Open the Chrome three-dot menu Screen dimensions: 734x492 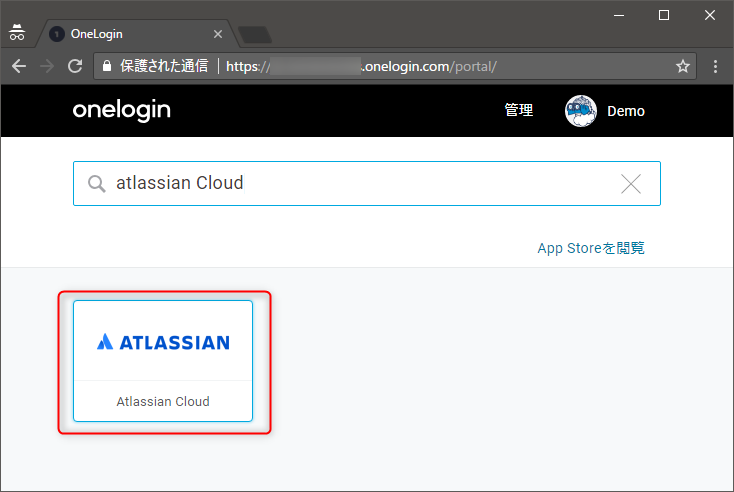click(x=715, y=66)
